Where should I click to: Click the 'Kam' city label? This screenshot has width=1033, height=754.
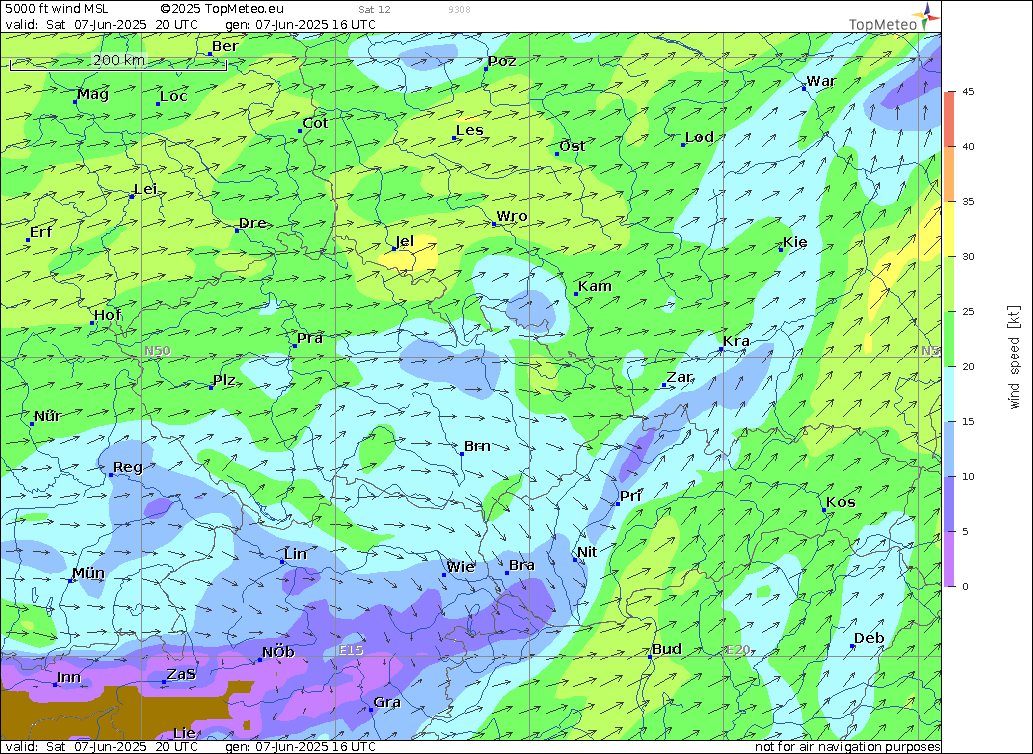point(595,286)
